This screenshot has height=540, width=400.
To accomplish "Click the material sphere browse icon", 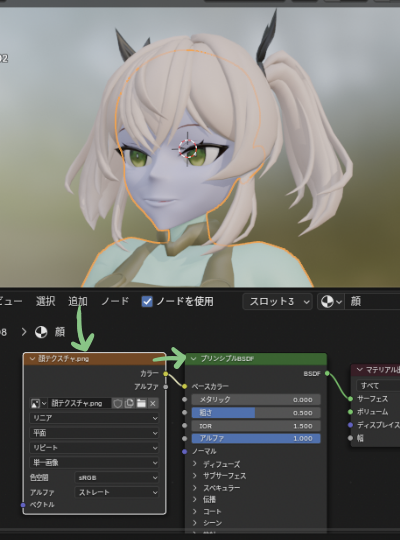I will (331, 302).
